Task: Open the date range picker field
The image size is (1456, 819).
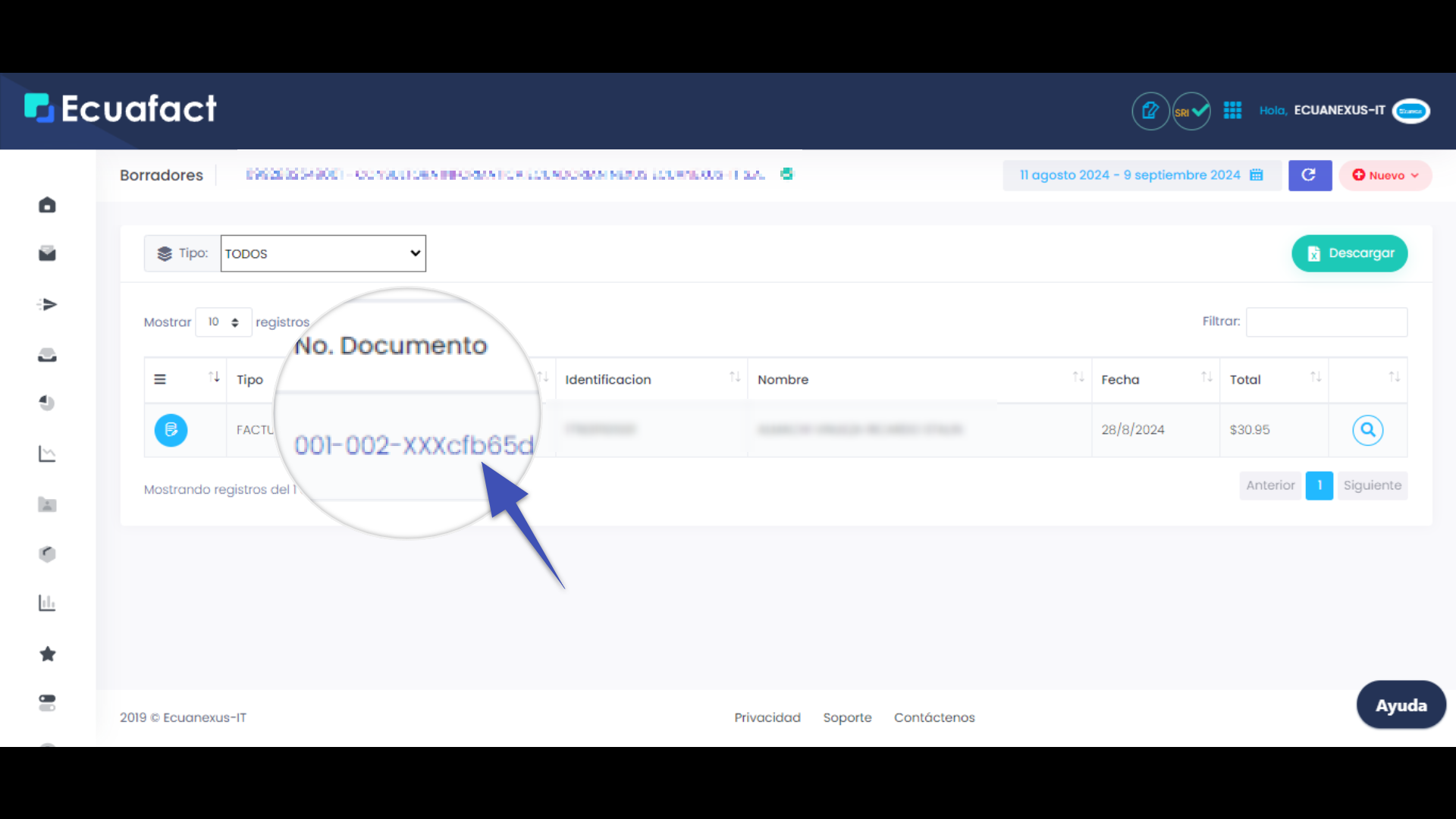Action: [1141, 175]
